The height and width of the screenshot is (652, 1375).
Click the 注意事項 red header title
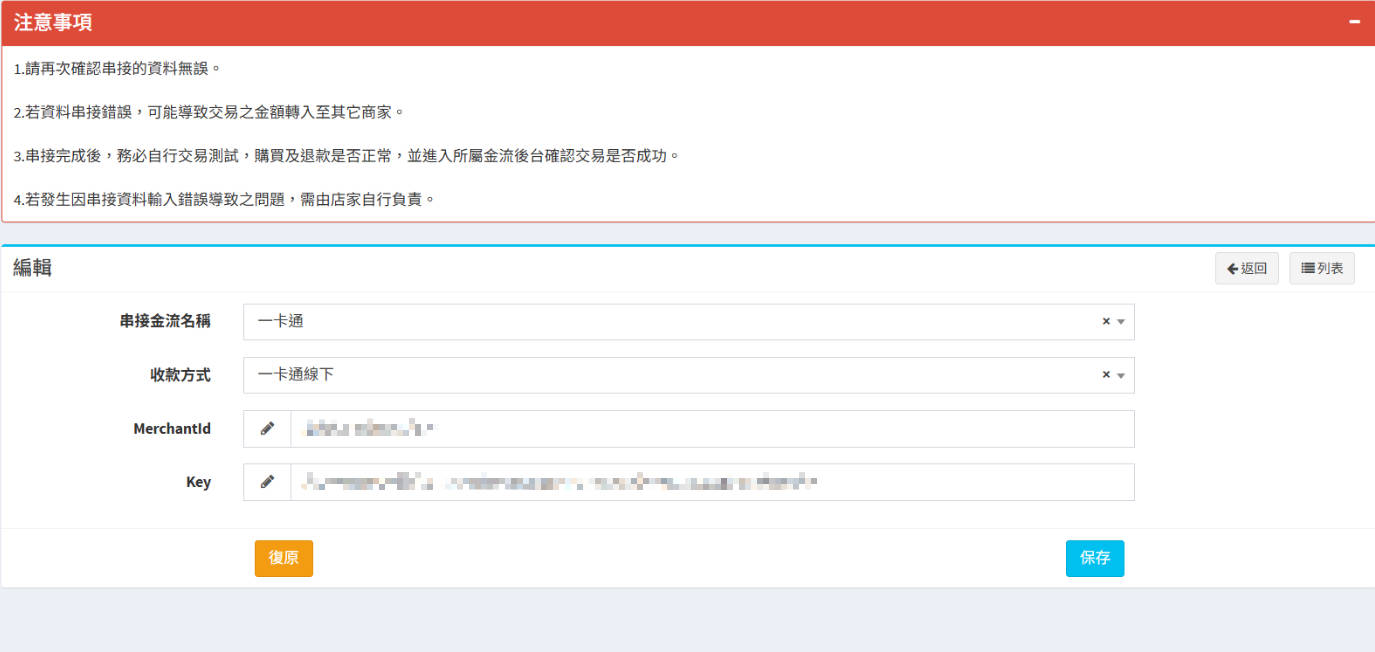pyautogui.click(x=54, y=23)
